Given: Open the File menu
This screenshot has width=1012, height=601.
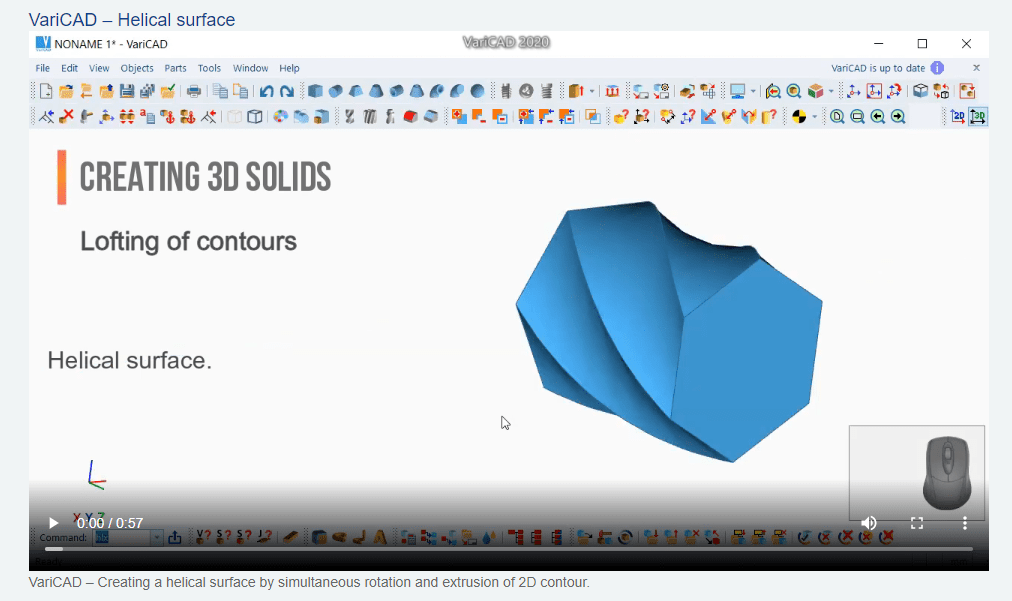Looking at the screenshot, I should [x=43, y=68].
